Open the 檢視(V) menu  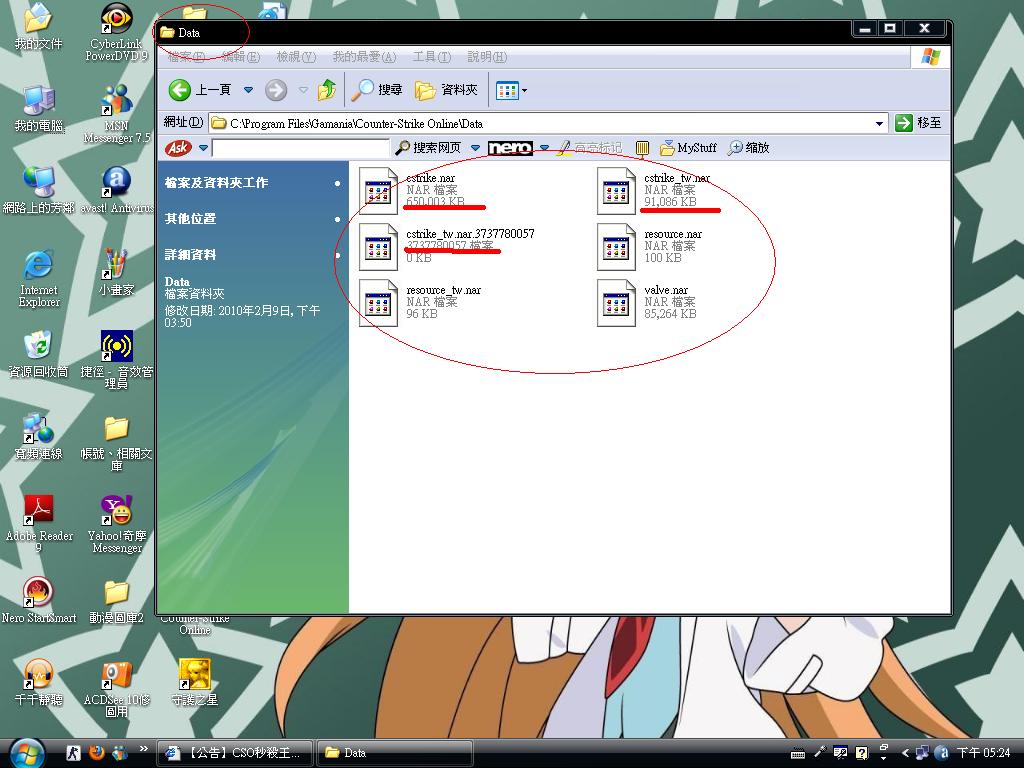point(296,57)
